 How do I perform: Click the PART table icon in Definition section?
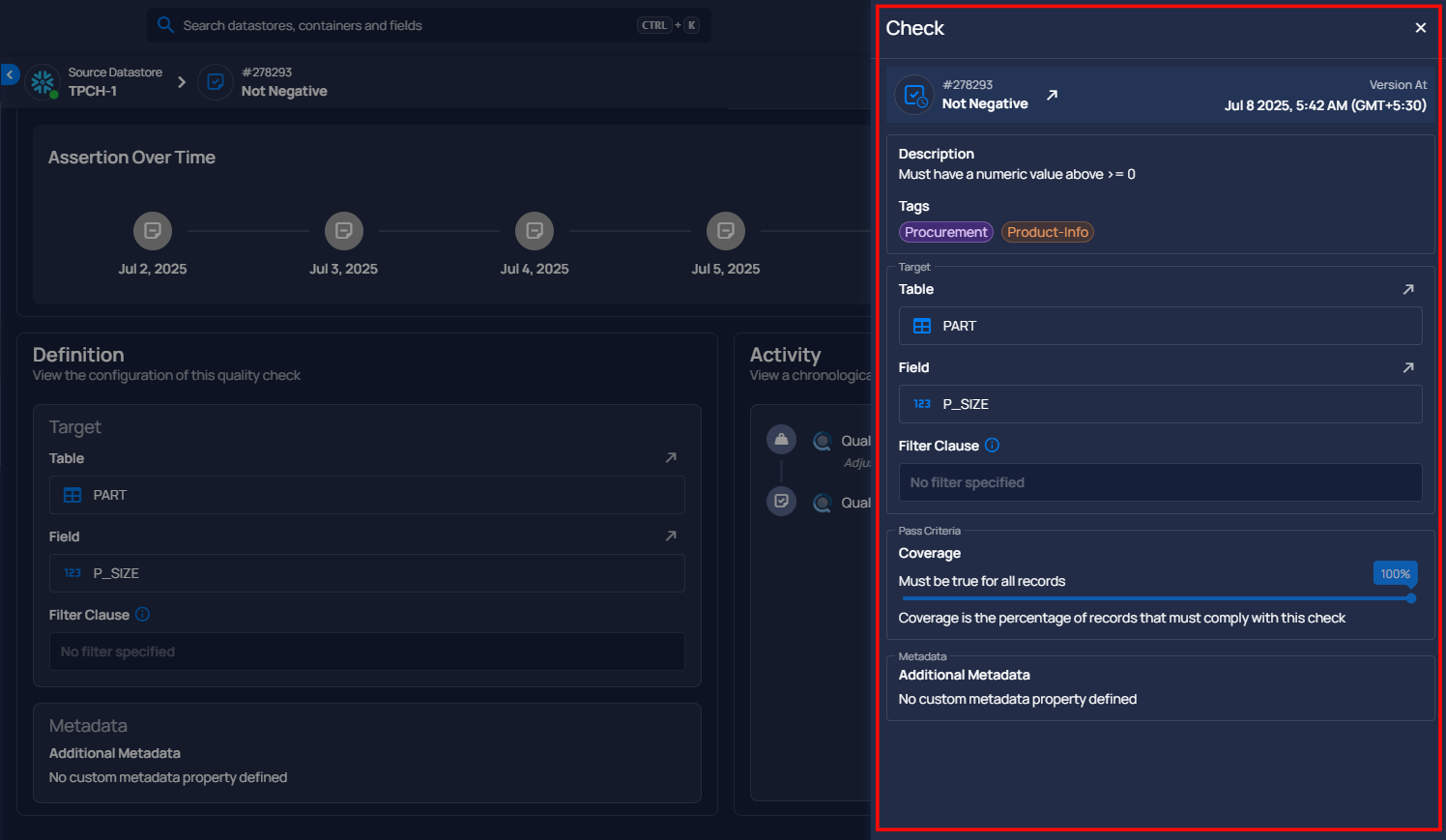pyautogui.click(x=72, y=495)
